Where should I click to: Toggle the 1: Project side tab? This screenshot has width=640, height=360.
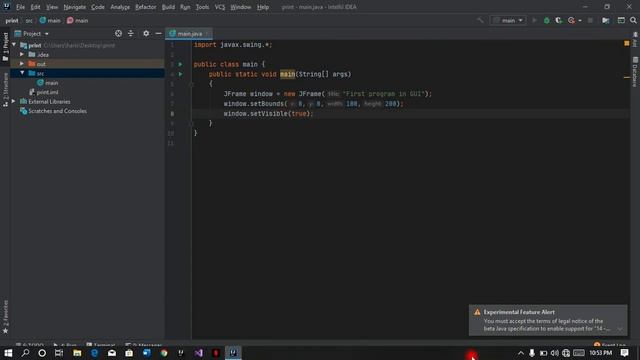click(x=5, y=47)
